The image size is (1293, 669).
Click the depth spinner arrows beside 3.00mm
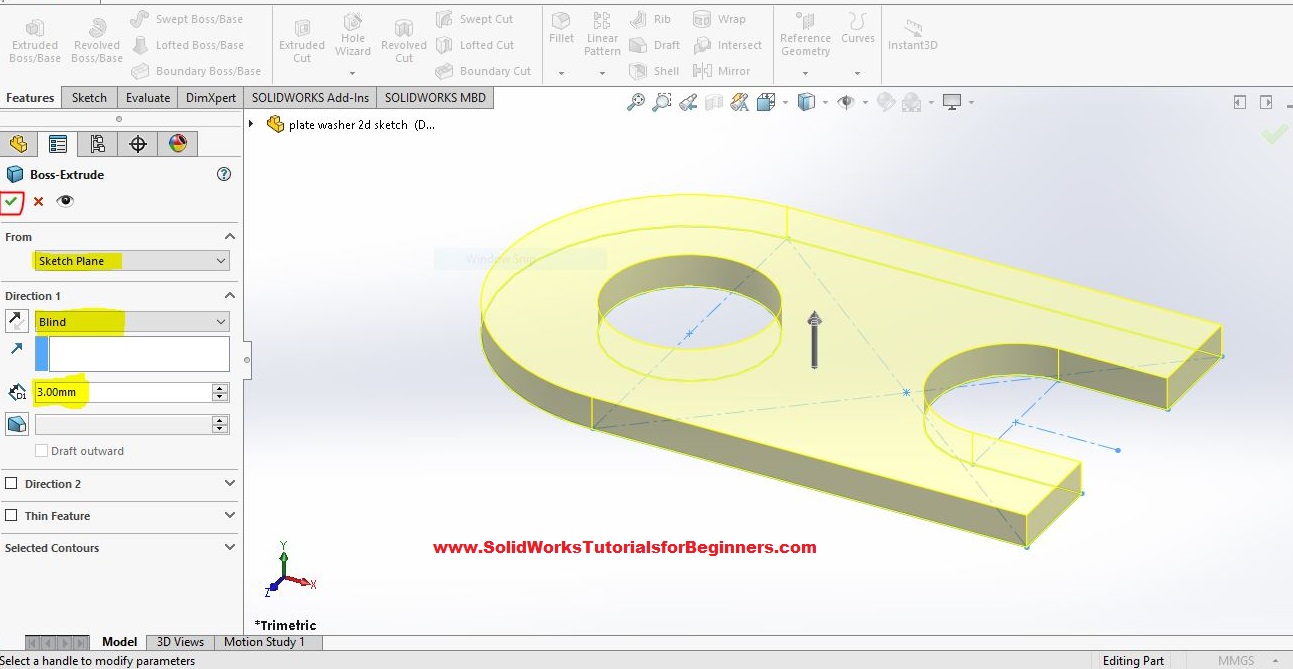click(x=221, y=392)
